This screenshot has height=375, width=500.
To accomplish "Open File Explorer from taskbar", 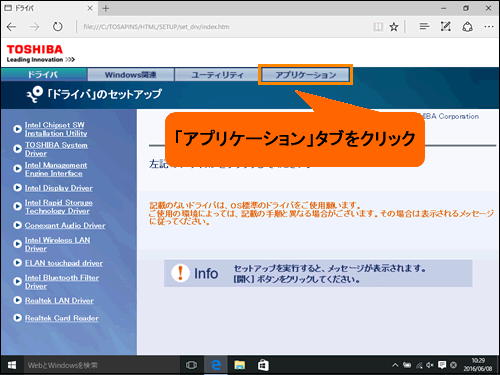I will [x=239, y=365].
